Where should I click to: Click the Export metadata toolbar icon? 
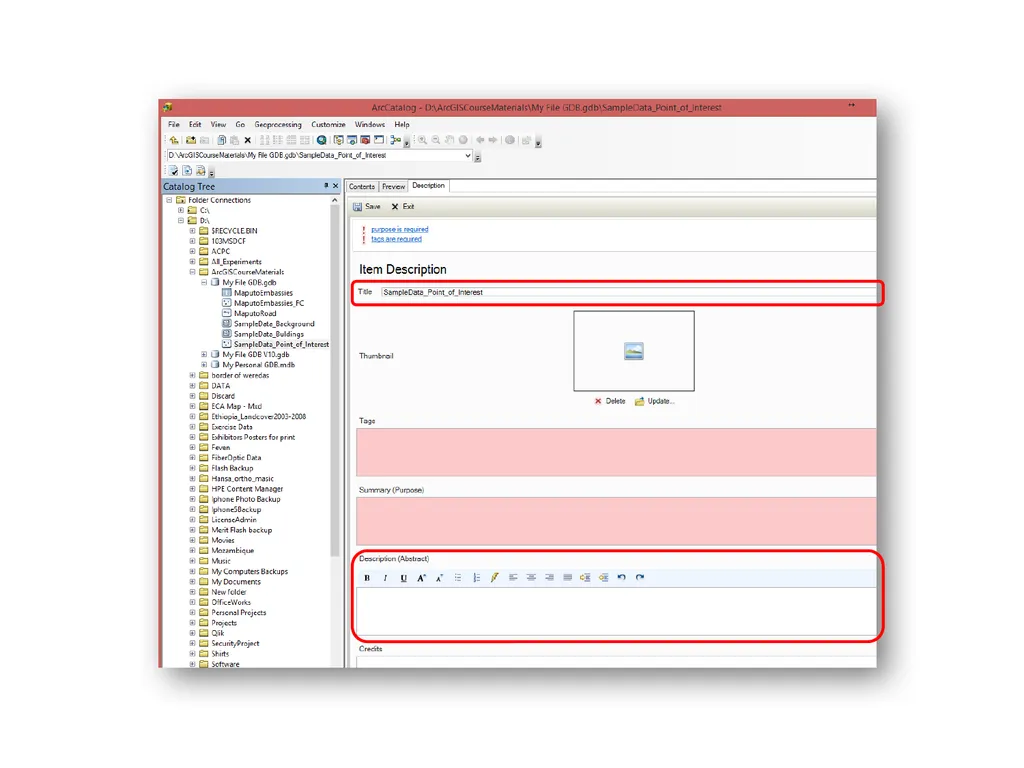(x=187, y=171)
